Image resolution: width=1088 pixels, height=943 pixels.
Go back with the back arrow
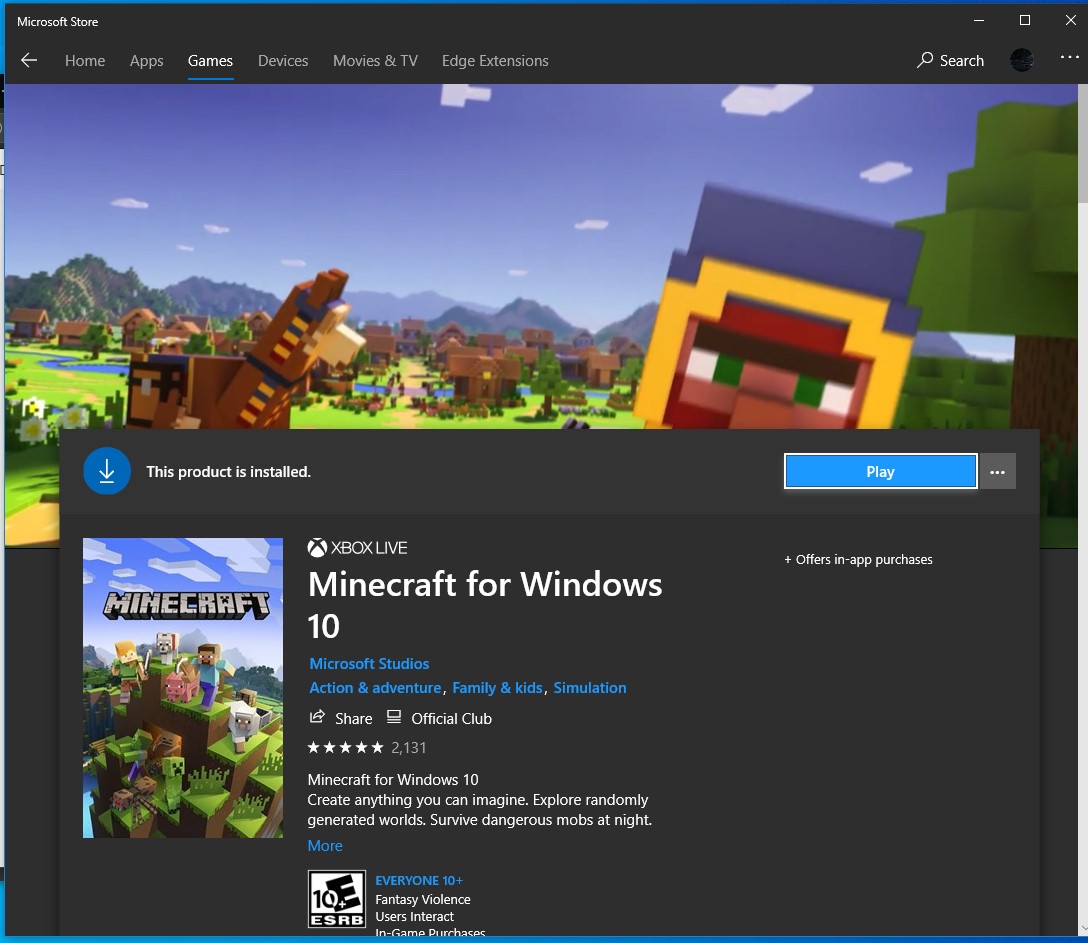[x=29, y=60]
